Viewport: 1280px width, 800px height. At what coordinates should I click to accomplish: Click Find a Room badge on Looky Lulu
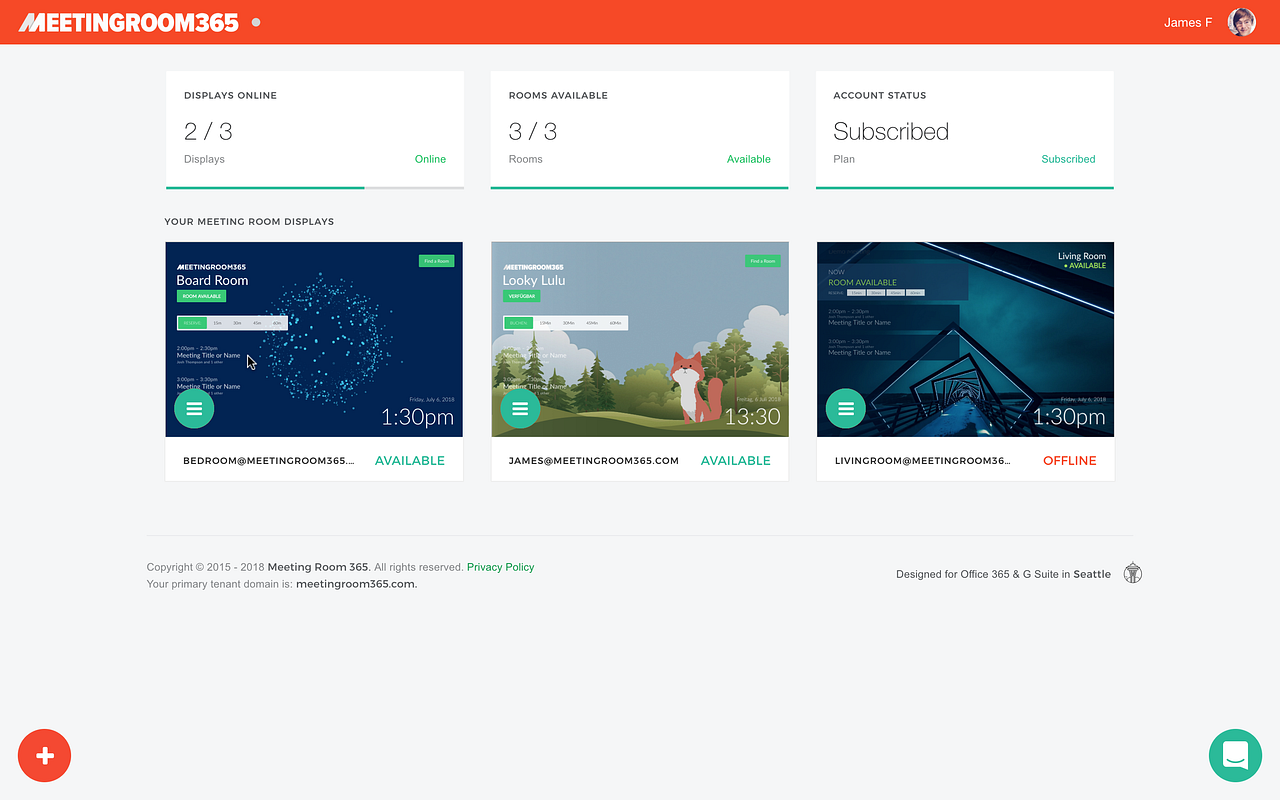pos(763,260)
